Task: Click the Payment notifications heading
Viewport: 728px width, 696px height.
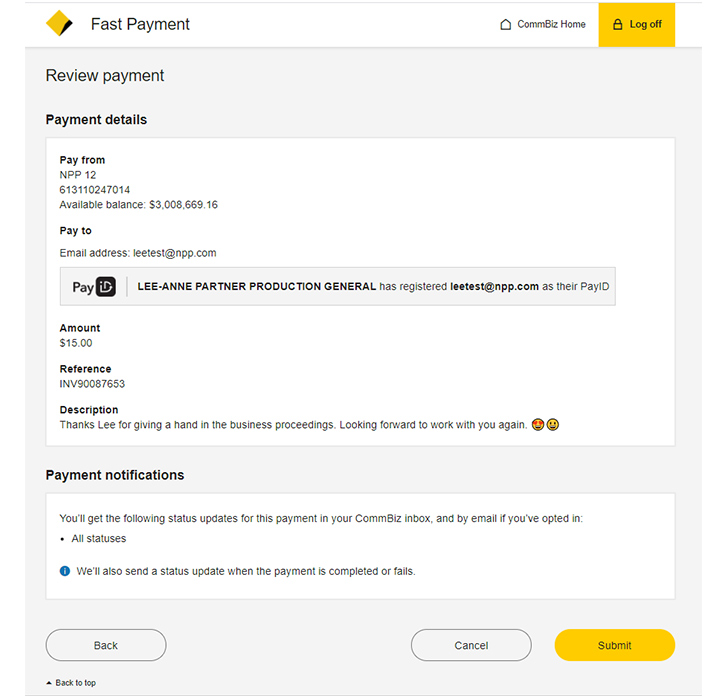Action: [x=115, y=475]
